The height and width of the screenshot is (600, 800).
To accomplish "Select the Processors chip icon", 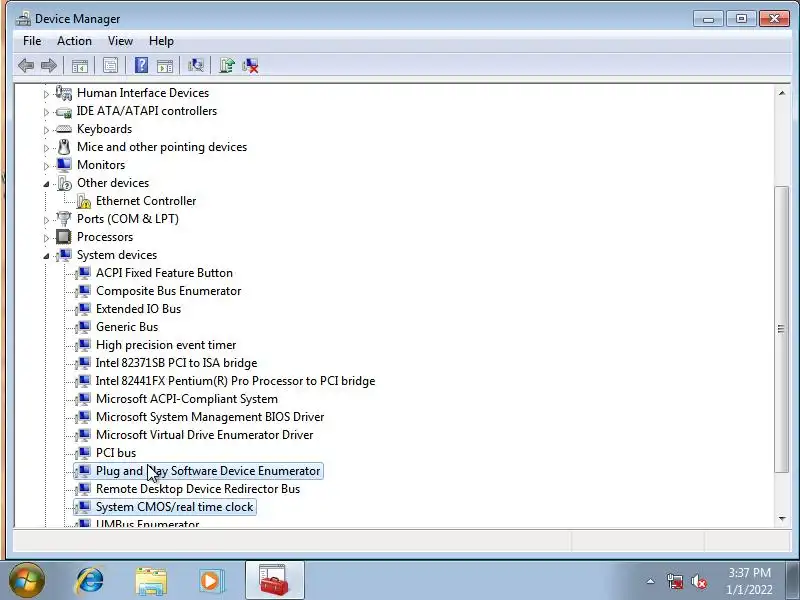I will pos(64,237).
